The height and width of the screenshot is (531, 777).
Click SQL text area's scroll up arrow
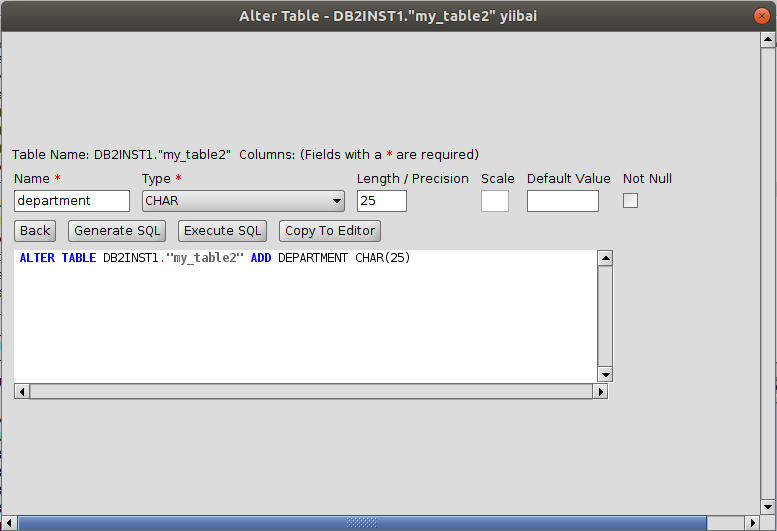pyautogui.click(x=604, y=258)
